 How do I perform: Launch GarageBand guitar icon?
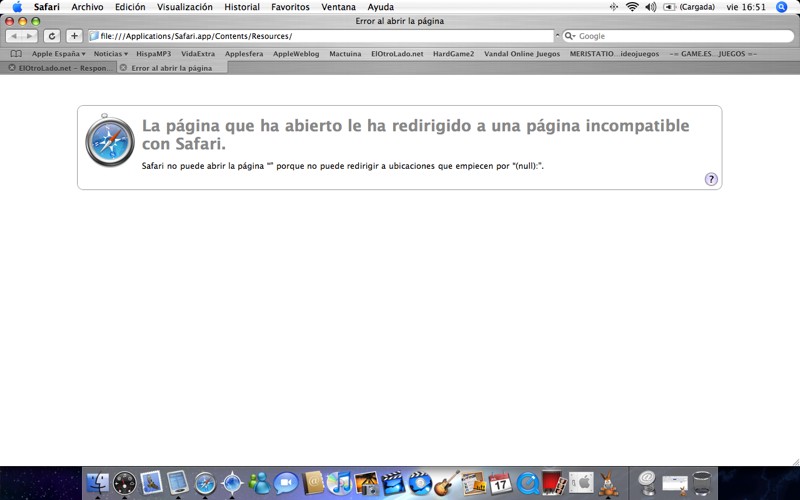[447, 483]
